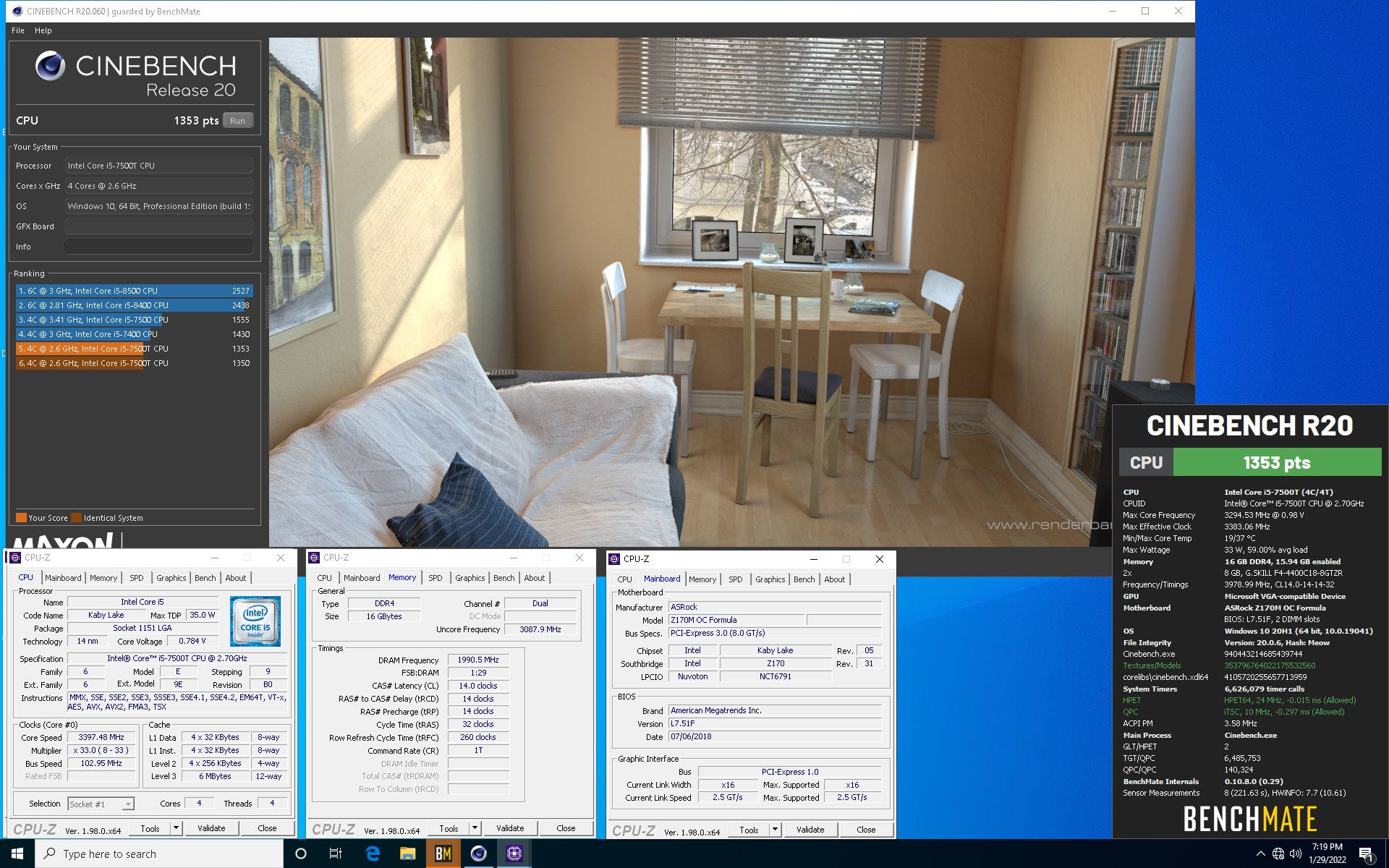Click the Your Score orange legend swatch
Viewport: 1389px width, 868px height.
click(21, 517)
